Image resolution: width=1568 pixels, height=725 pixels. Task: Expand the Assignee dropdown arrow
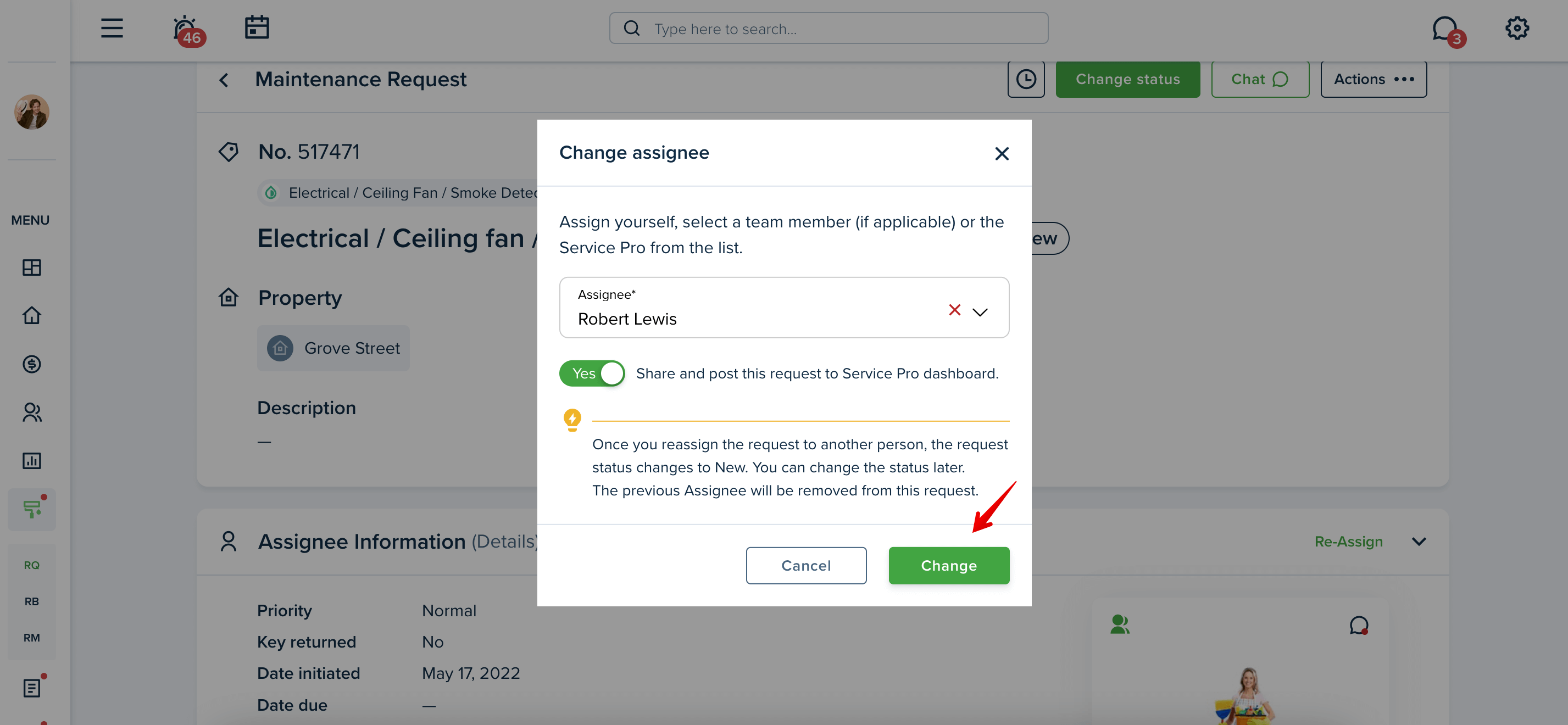980,313
